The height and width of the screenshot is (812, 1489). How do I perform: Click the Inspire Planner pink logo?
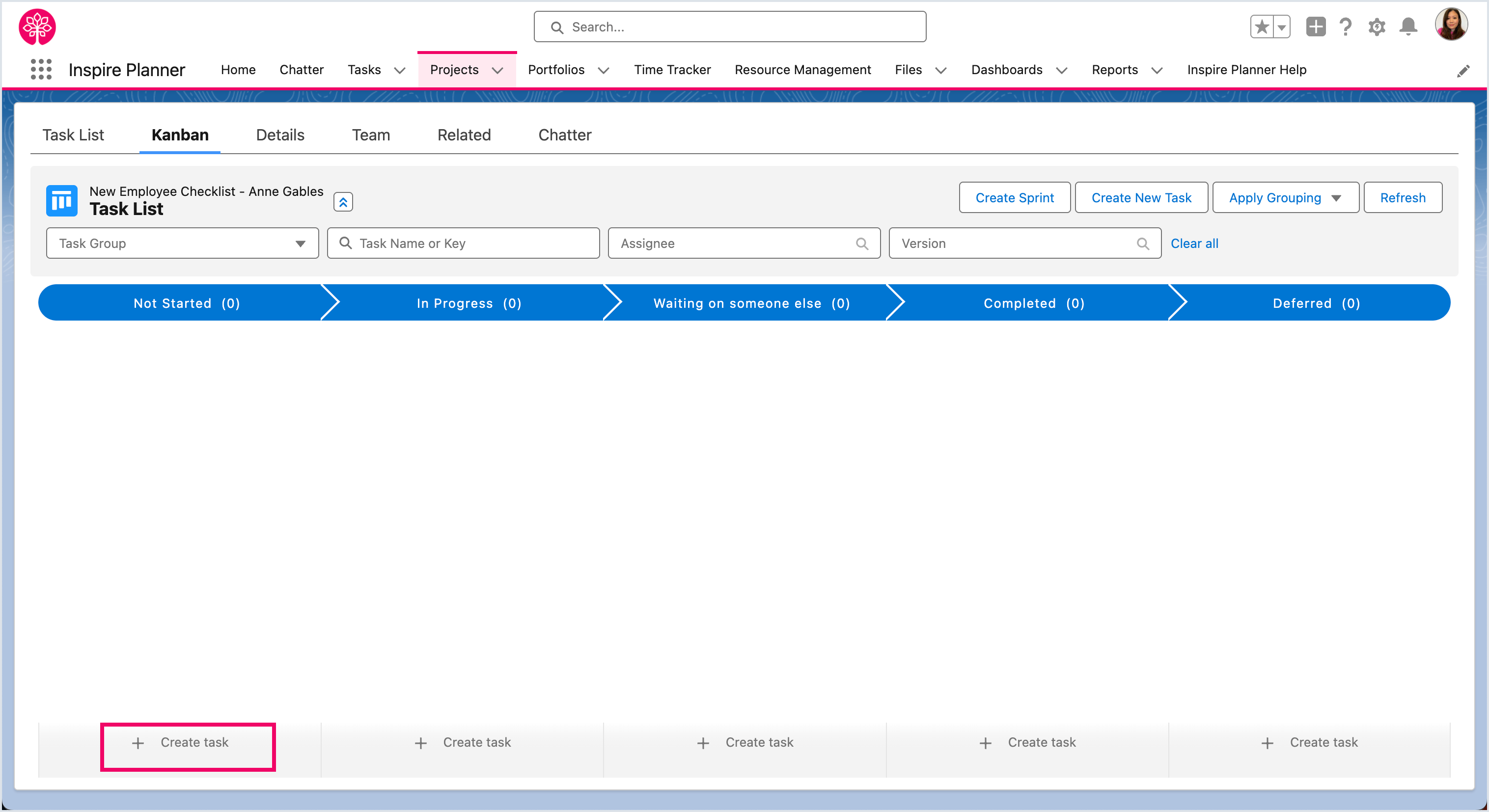pyautogui.click(x=38, y=27)
